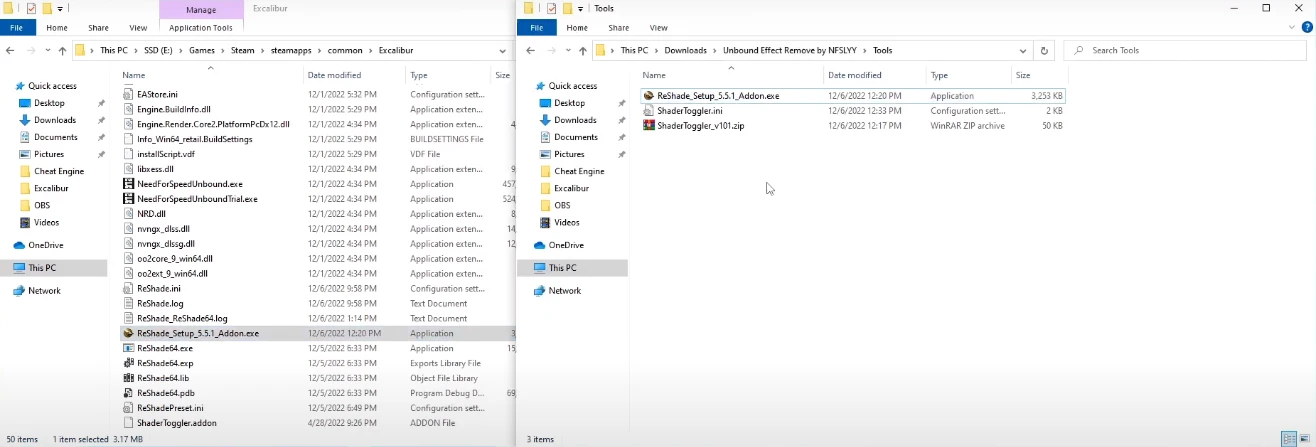Viewport: 1316px width, 447px height.
Task: Open the Application Tools ribbon tab
Action: click(201, 28)
